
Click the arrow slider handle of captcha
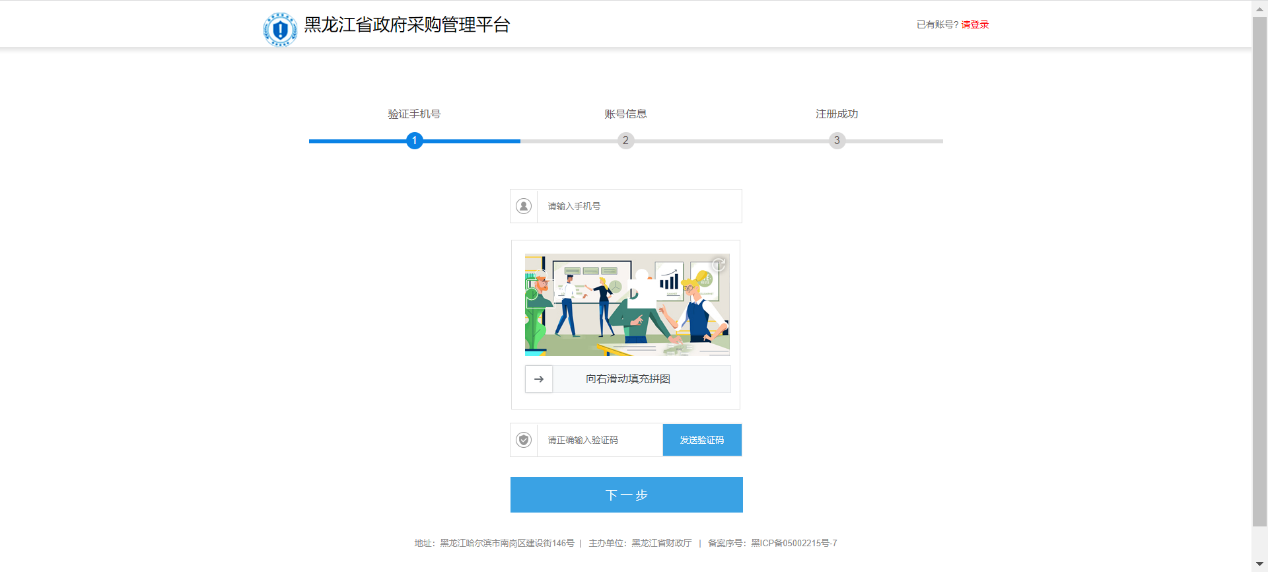539,379
